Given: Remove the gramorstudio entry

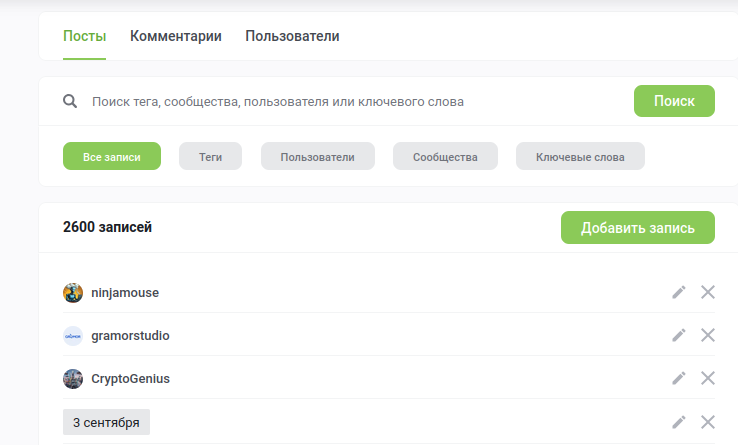Looking at the screenshot, I should (708, 335).
